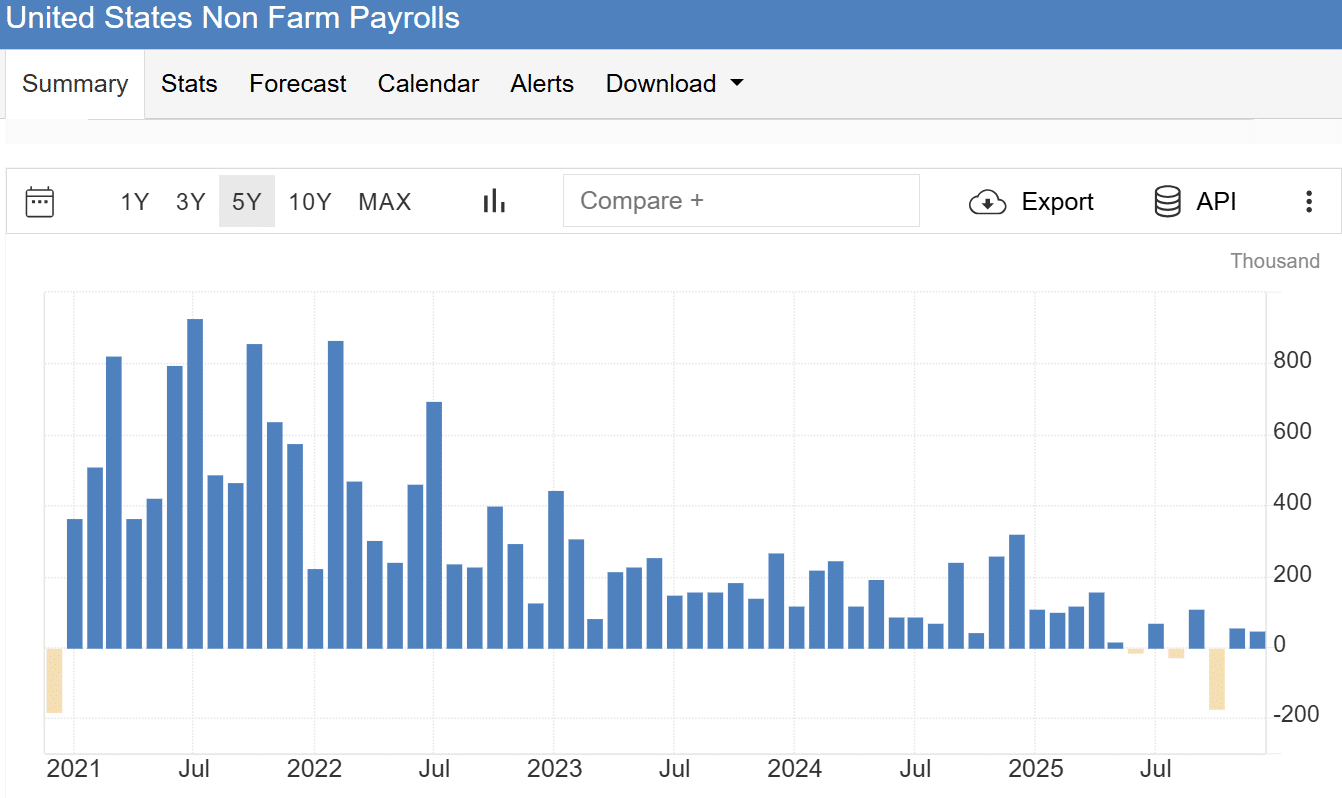
Task: Select the Summary tab
Action: click(75, 84)
